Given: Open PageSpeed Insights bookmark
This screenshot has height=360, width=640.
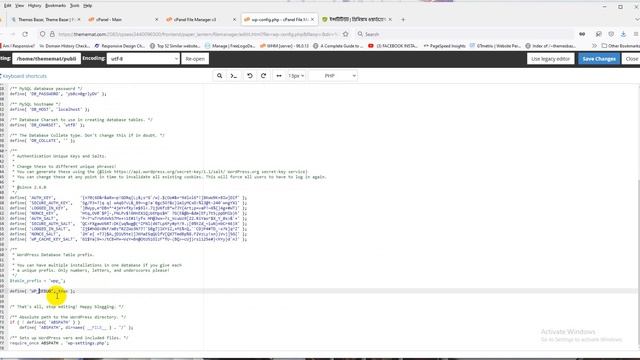Looking at the screenshot, I should click(x=444, y=46).
